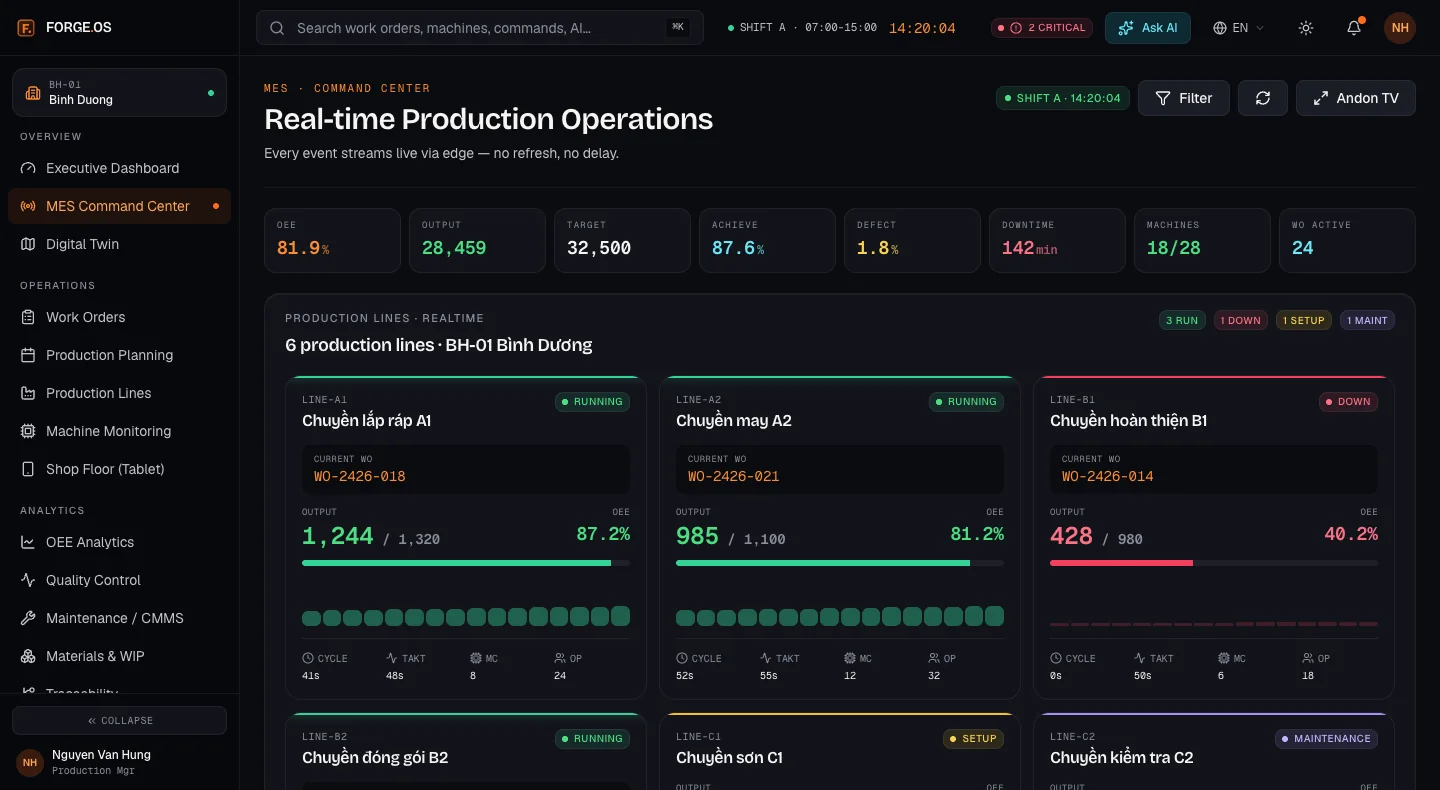Click the Machine Monitoring chip icon
Screen dimensions: 1440x790
(x=28, y=431)
